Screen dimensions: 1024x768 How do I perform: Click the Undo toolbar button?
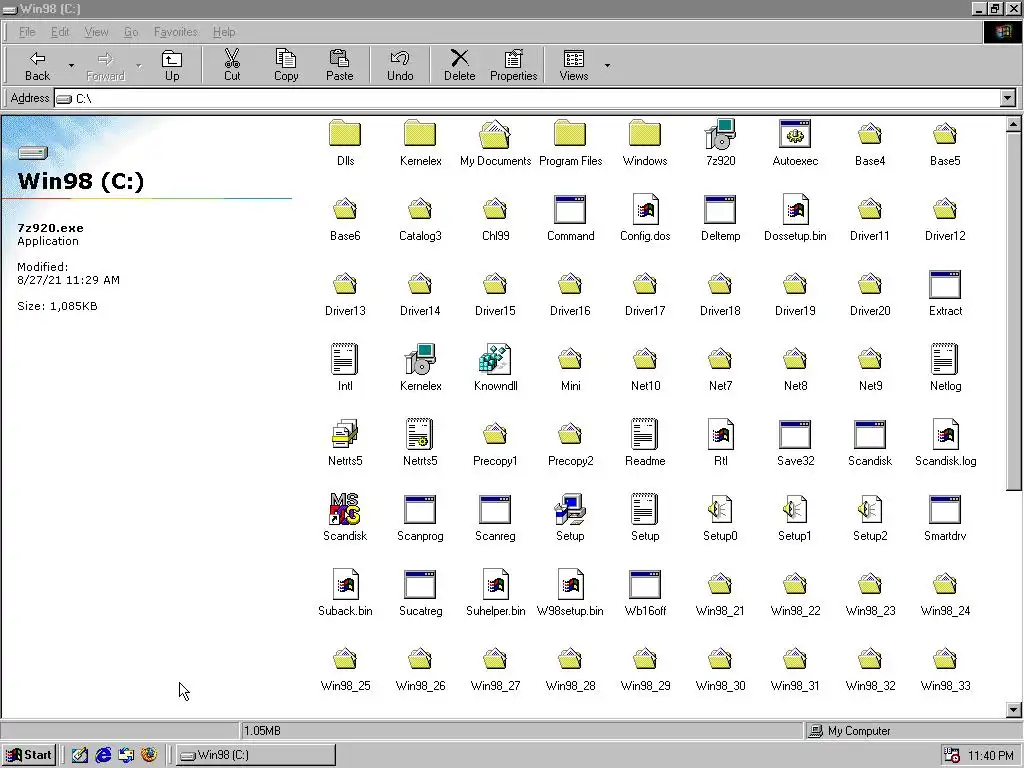400,65
